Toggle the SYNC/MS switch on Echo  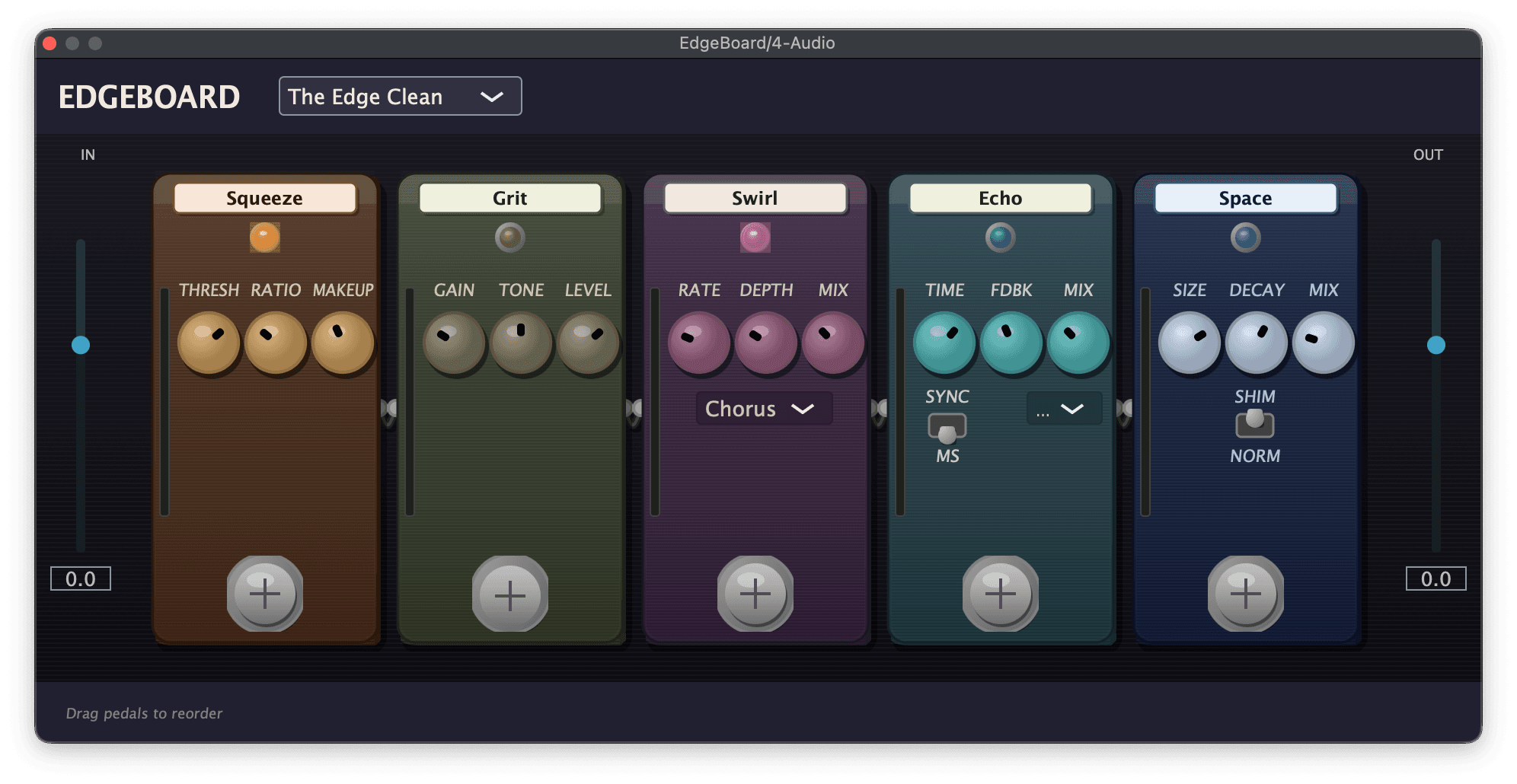pos(947,428)
